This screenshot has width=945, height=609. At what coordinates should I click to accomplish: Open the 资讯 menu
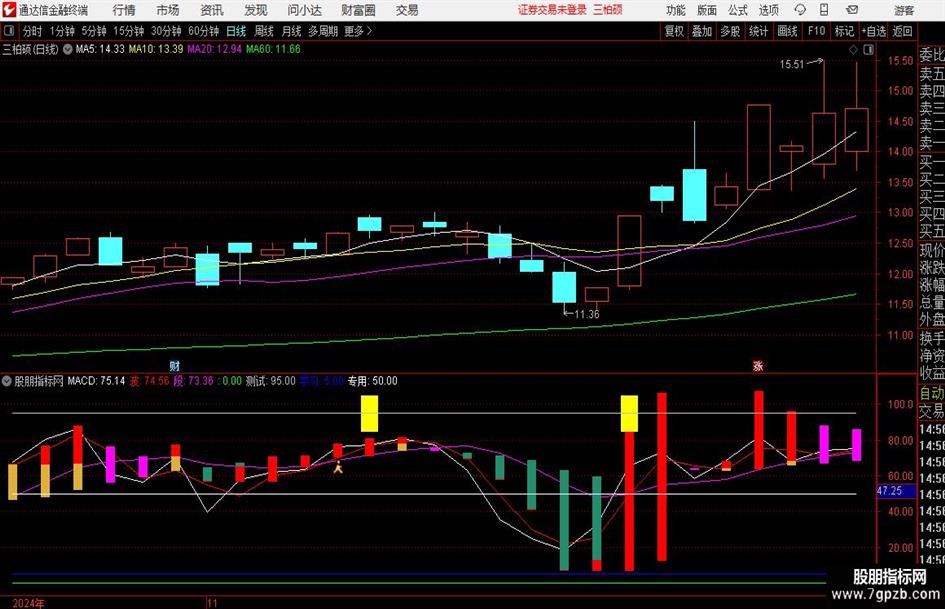(212, 10)
